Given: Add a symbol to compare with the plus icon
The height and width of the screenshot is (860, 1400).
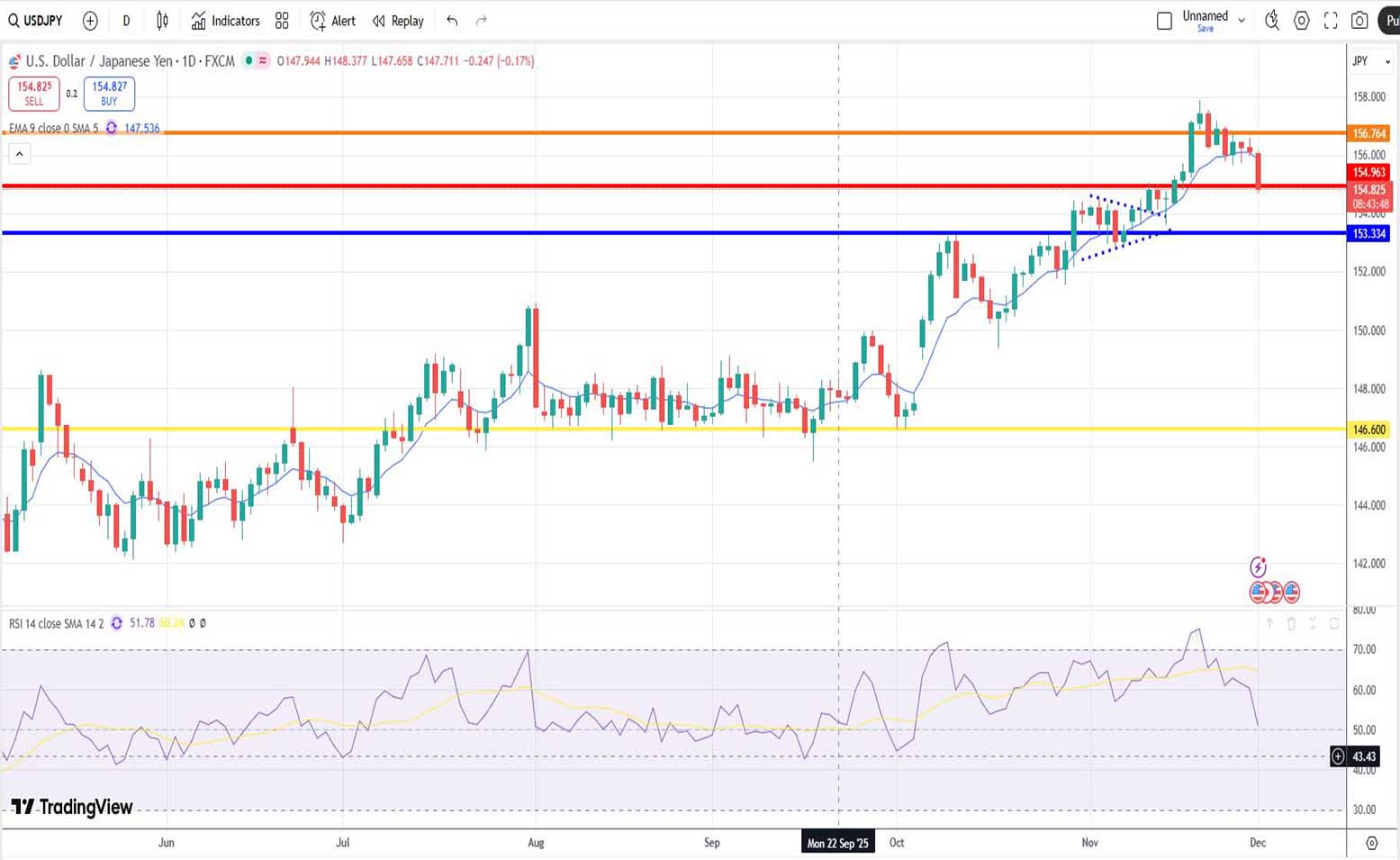Looking at the screenshot, I should click(x=90, y=21).
